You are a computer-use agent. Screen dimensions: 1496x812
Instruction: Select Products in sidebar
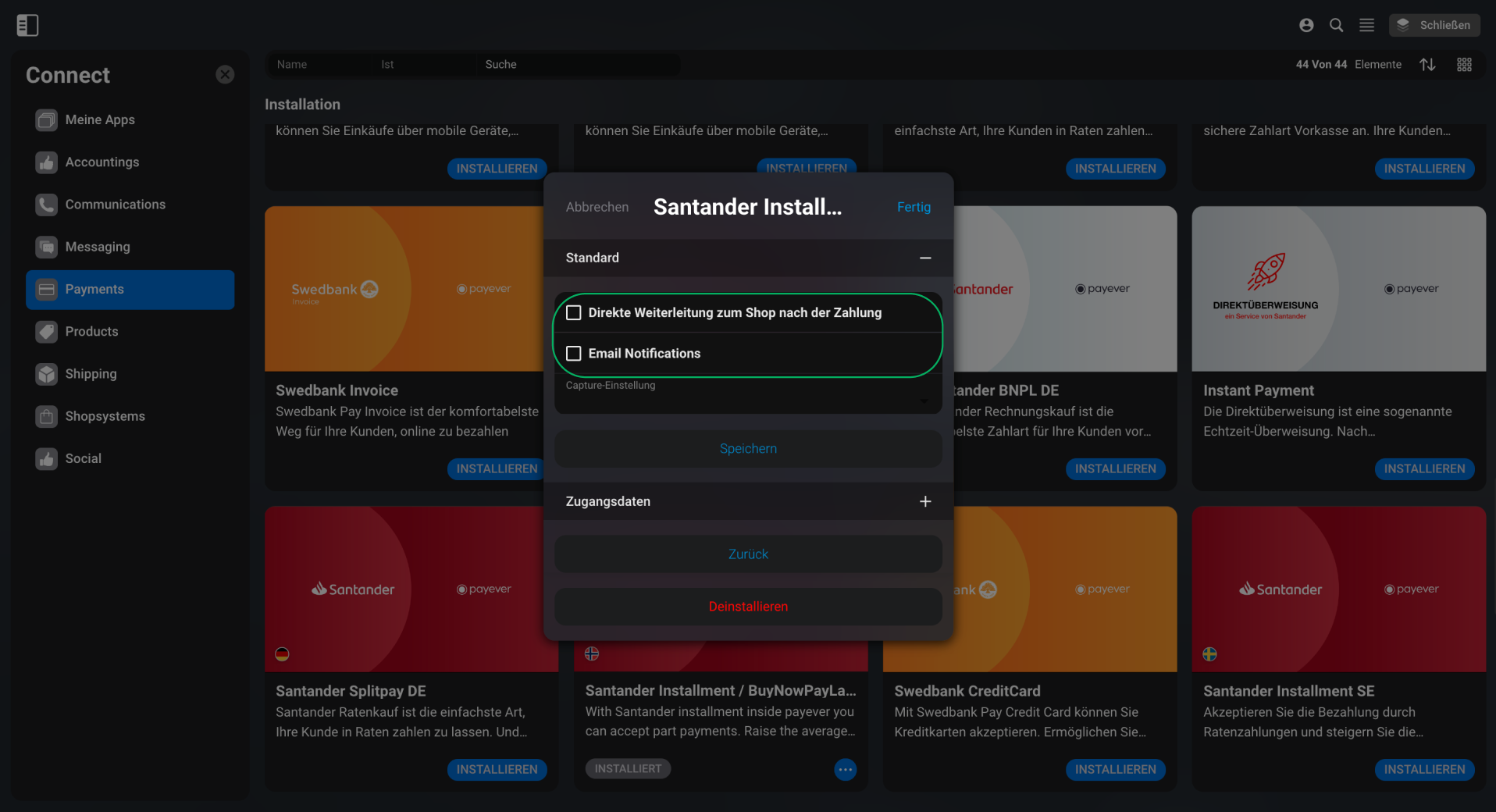130,332
